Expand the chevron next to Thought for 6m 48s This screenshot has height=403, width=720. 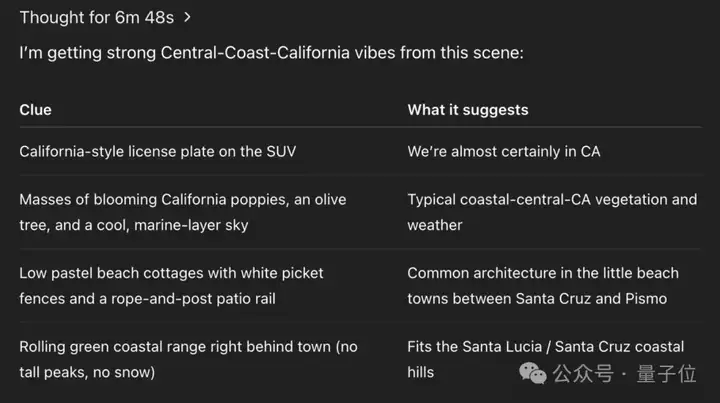coord(187,17)
